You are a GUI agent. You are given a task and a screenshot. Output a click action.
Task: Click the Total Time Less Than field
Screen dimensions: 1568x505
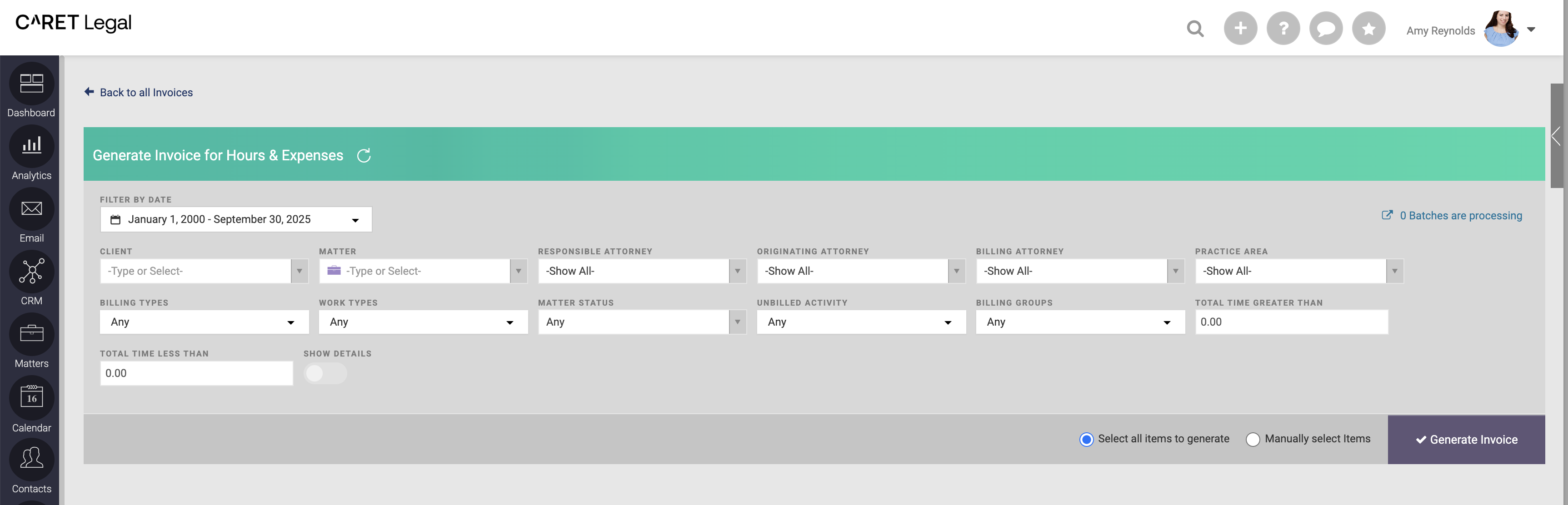tap(196, 373)
